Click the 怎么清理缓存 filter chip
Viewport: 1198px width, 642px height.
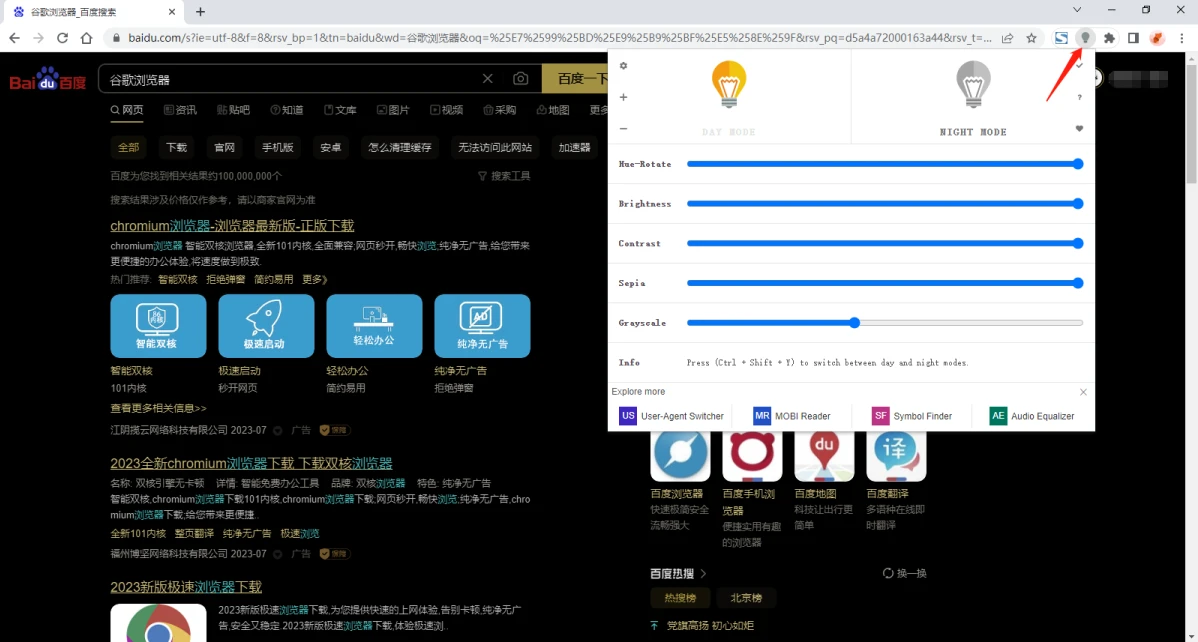400,148
